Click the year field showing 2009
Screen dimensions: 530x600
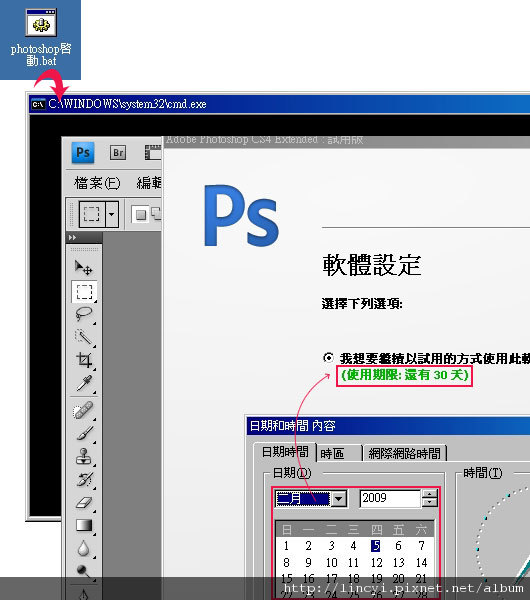[390, 498]
